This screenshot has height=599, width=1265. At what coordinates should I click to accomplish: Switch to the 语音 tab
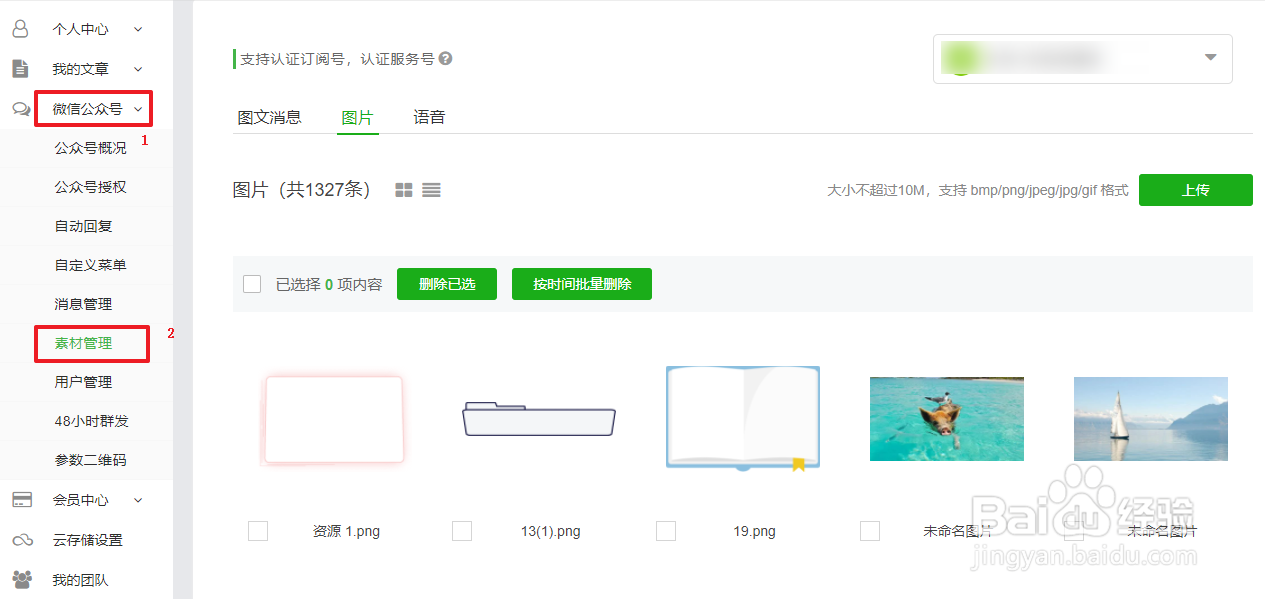point(429,117)
